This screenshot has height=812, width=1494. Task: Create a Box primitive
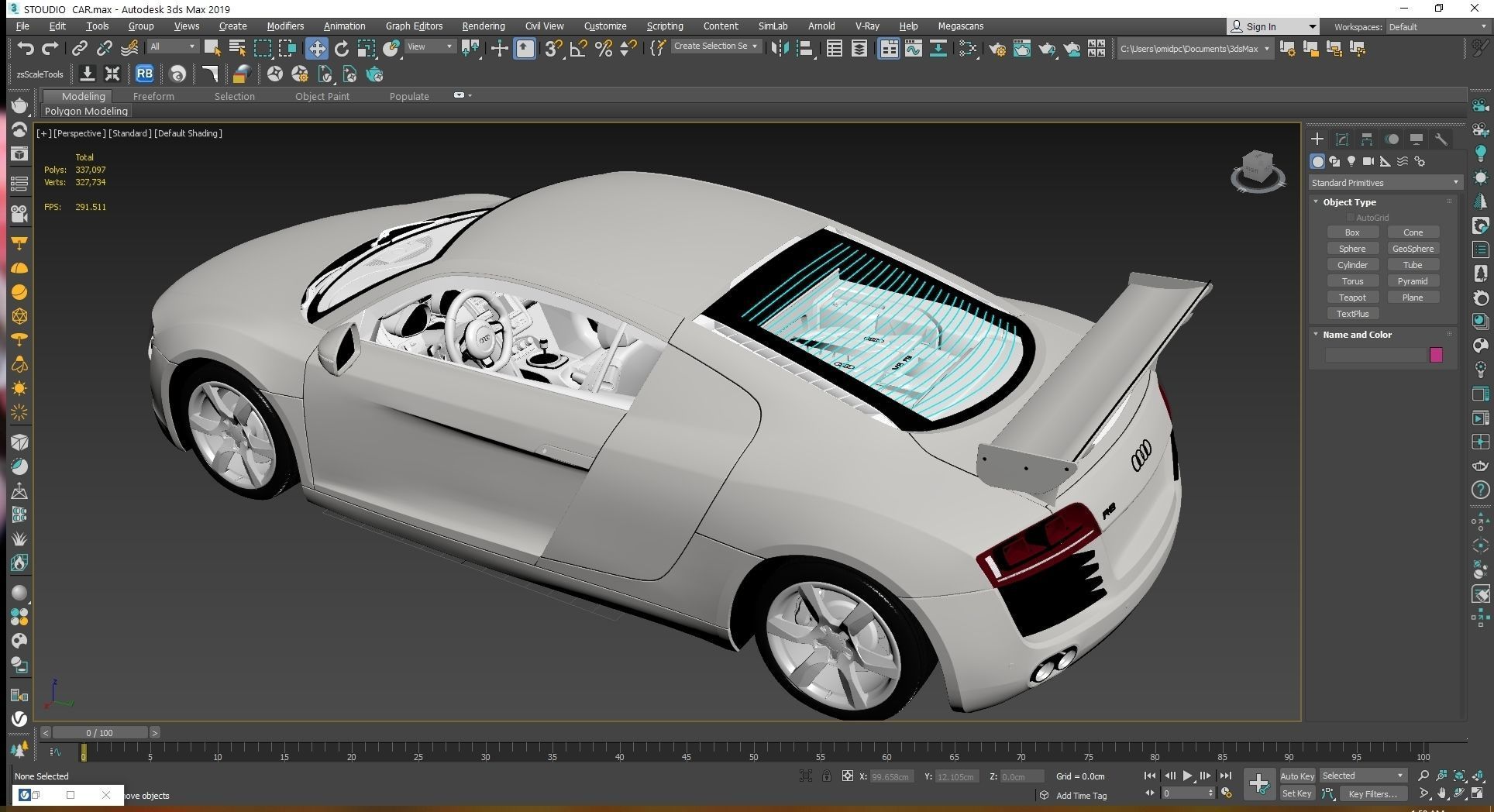point(1352,232)
